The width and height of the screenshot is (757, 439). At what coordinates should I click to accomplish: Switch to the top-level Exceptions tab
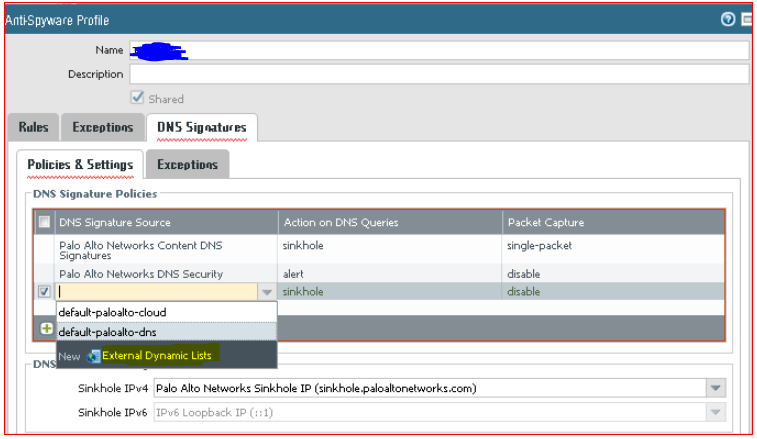click(103, 127)
